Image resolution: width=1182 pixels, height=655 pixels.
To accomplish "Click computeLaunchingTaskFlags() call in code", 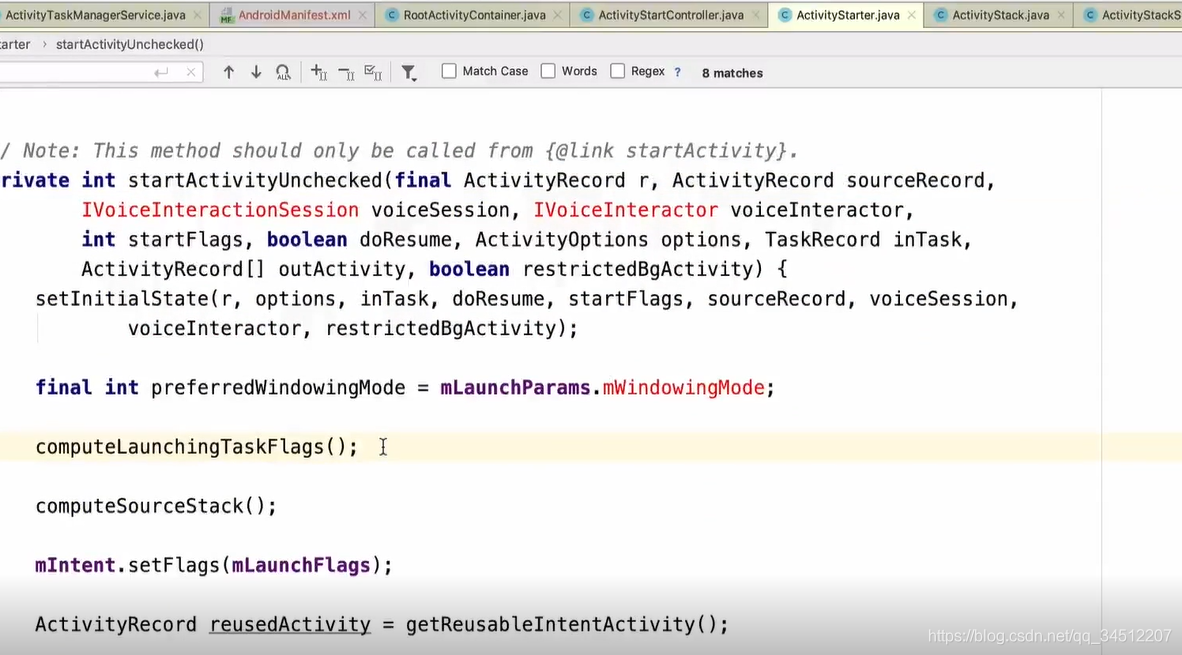I will tap(196, 447).
